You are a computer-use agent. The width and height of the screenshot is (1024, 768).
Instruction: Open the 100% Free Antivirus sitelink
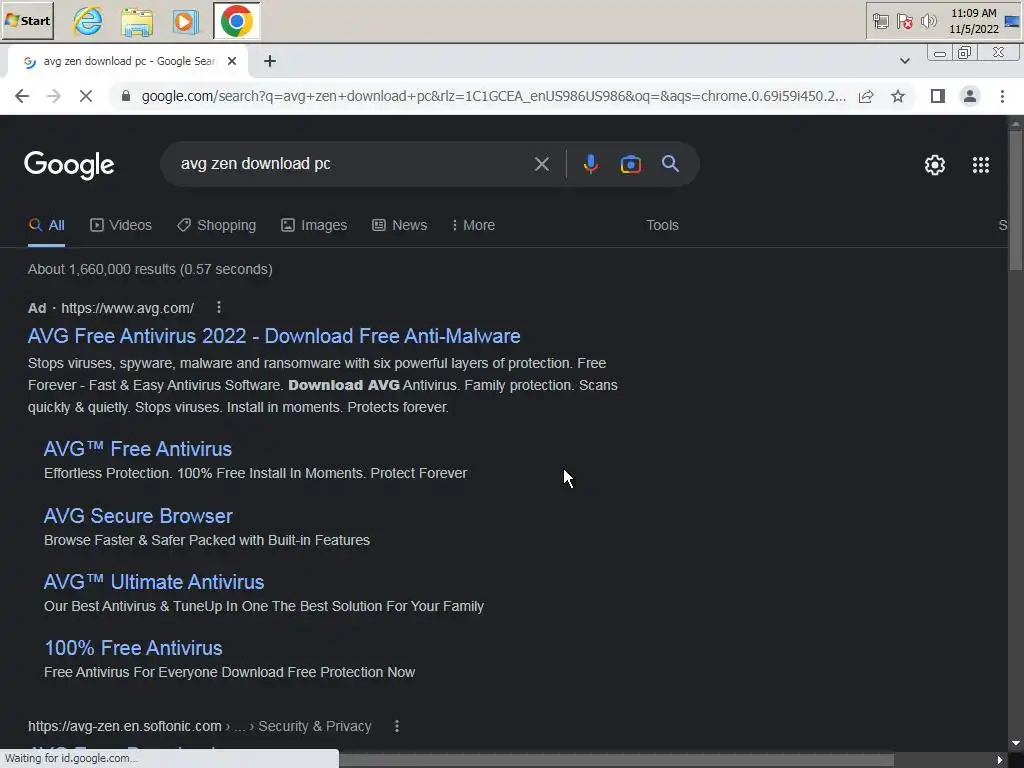[133, 648]
